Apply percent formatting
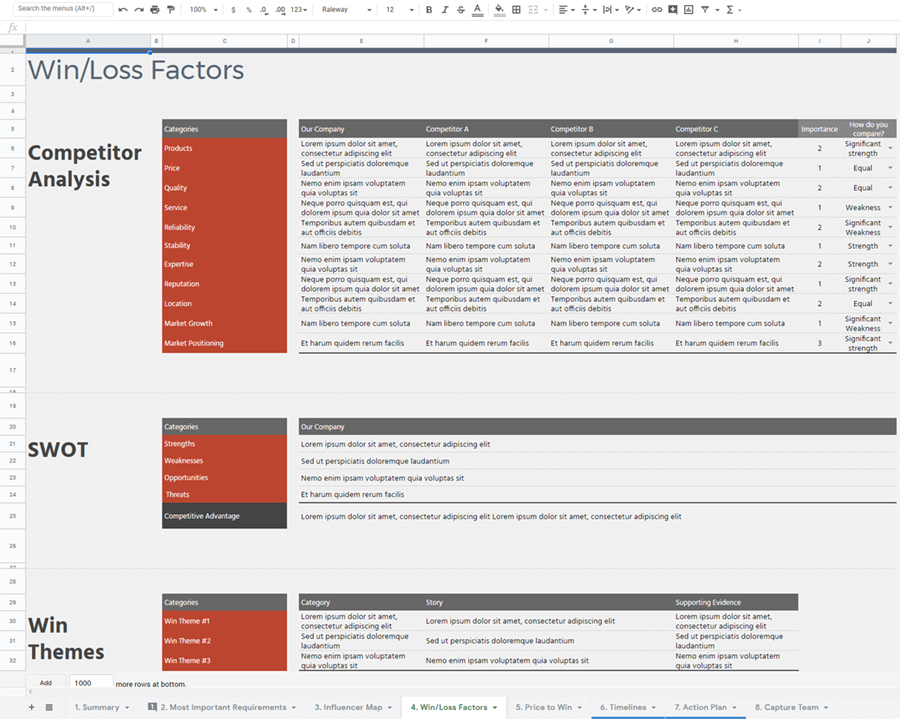Image resolution: width=900 pixels, height=719 pixels. (250, 9)
